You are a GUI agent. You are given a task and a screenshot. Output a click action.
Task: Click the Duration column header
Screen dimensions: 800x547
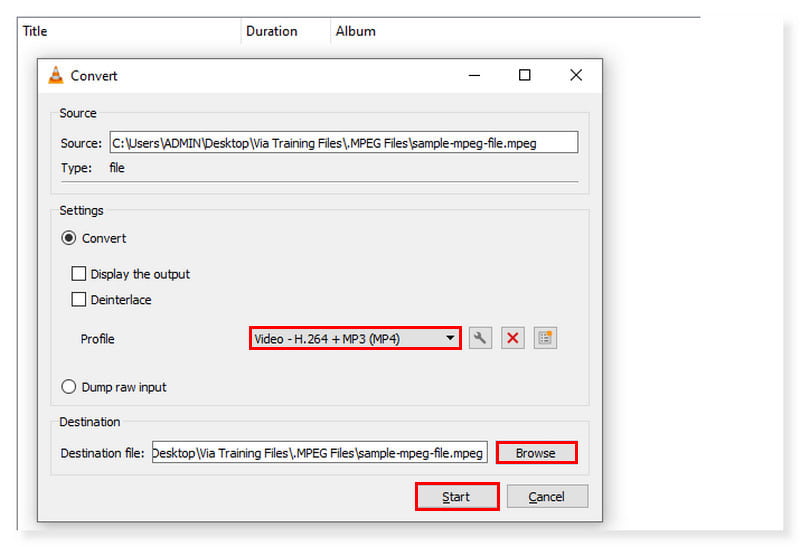[271, 31]
